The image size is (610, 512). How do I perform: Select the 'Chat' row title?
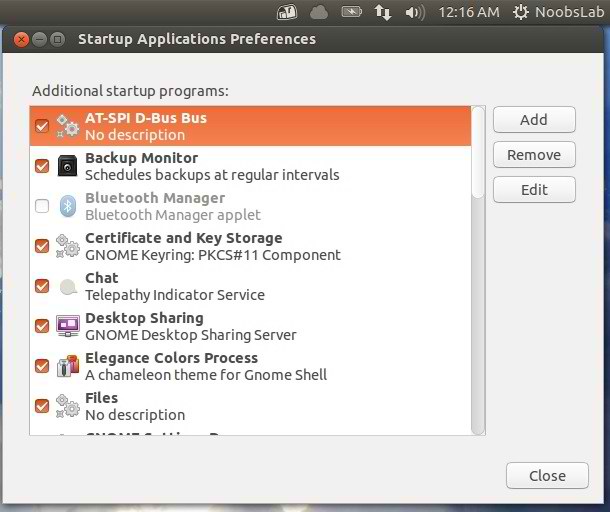click(x=102, y=278)
